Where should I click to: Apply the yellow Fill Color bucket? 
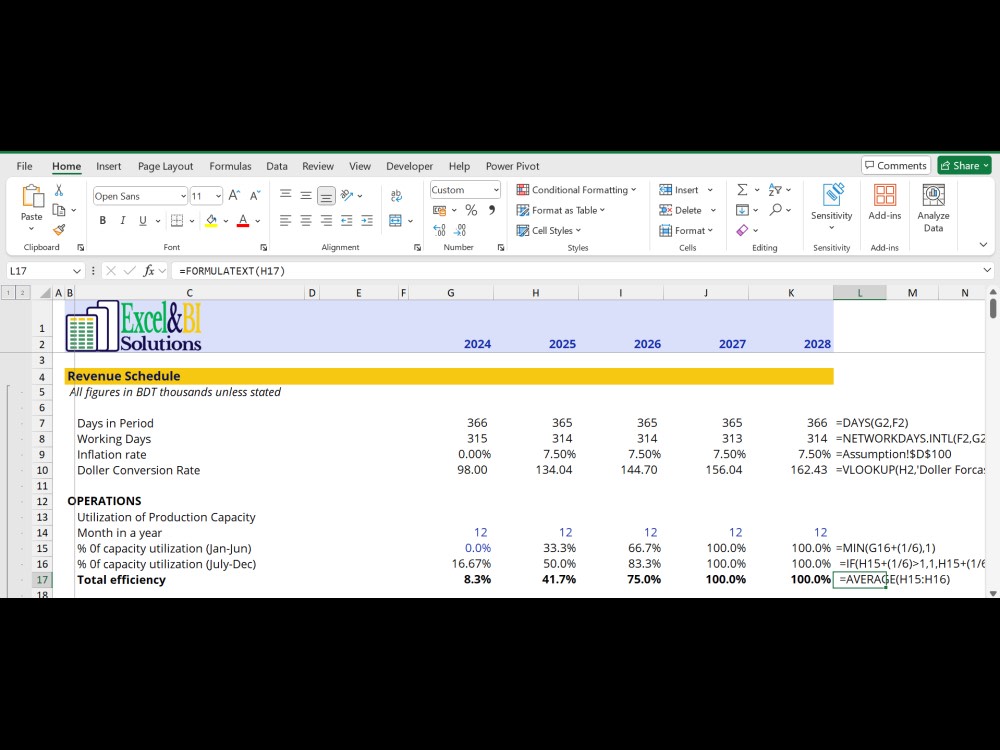coord(211,221)
